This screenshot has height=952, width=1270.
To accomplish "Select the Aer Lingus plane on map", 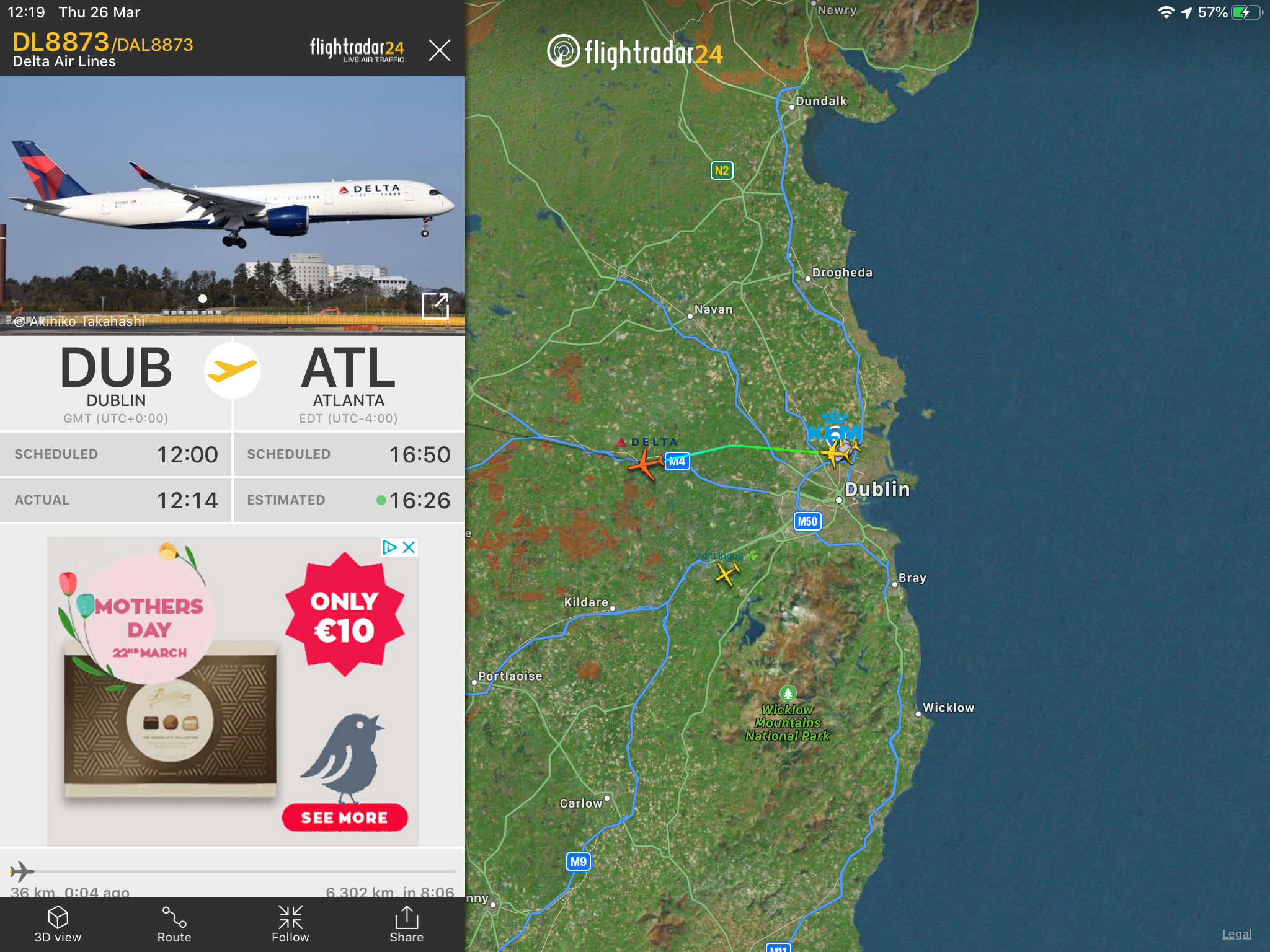I will coord(727,573).
